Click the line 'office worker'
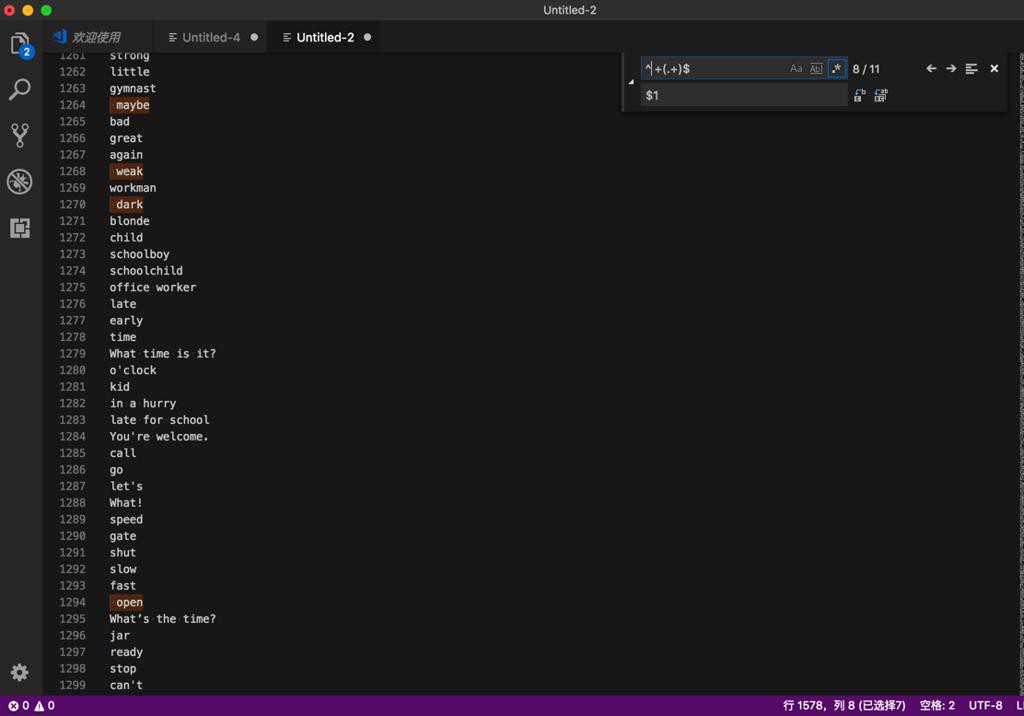 click(153, 287)
